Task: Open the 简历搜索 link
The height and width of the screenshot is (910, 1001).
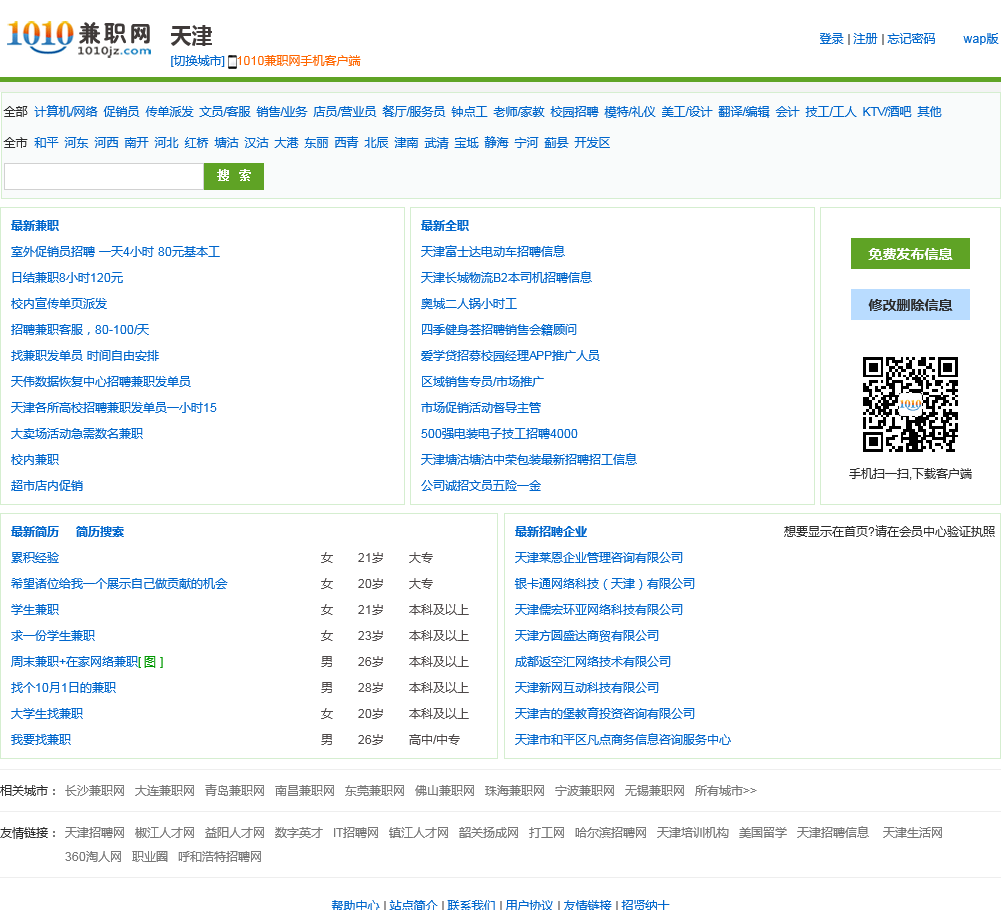Action: (x=100, y=531)
